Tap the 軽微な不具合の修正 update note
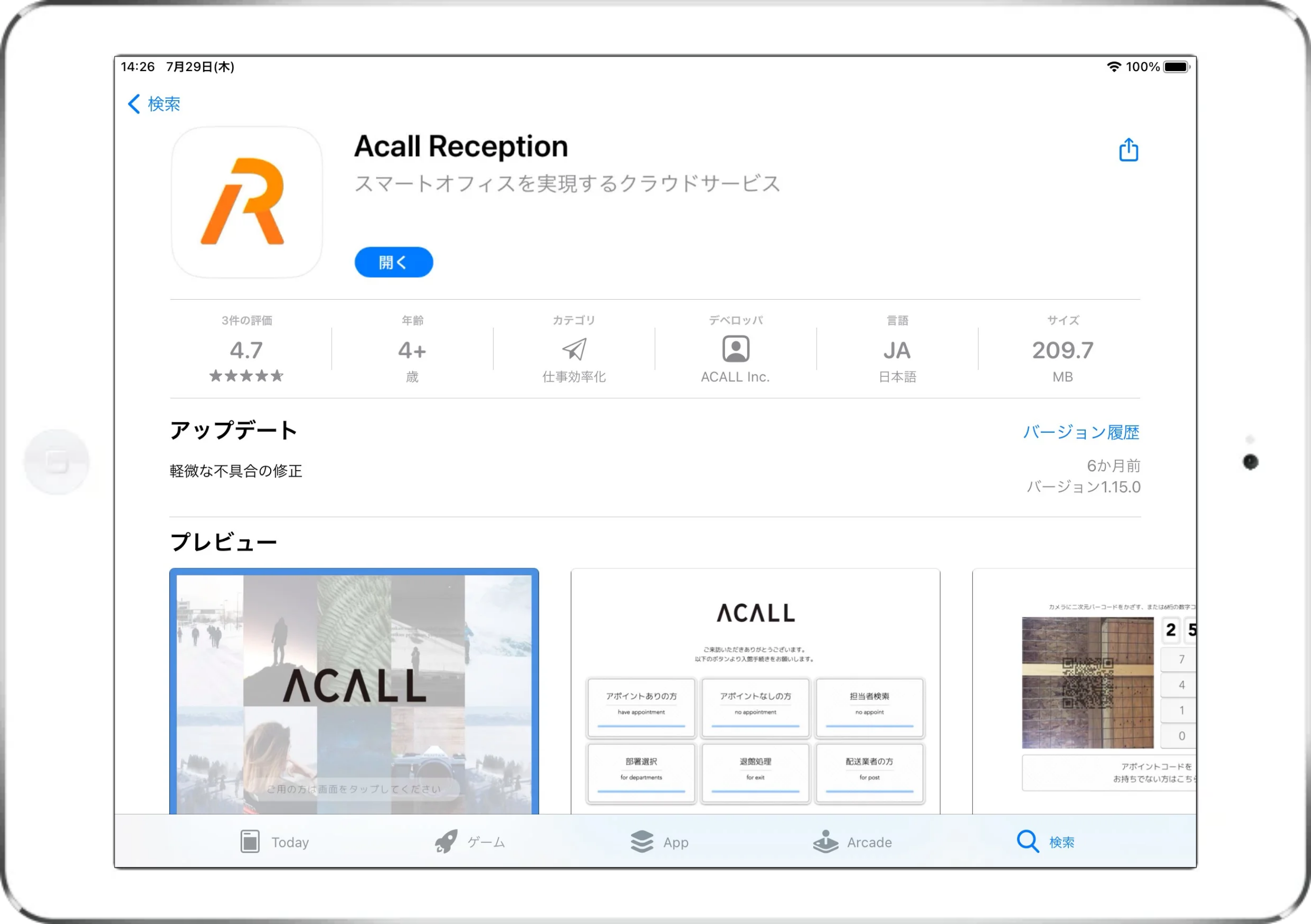The height and width of the screenshot is (924, 1311). (236, 471)
